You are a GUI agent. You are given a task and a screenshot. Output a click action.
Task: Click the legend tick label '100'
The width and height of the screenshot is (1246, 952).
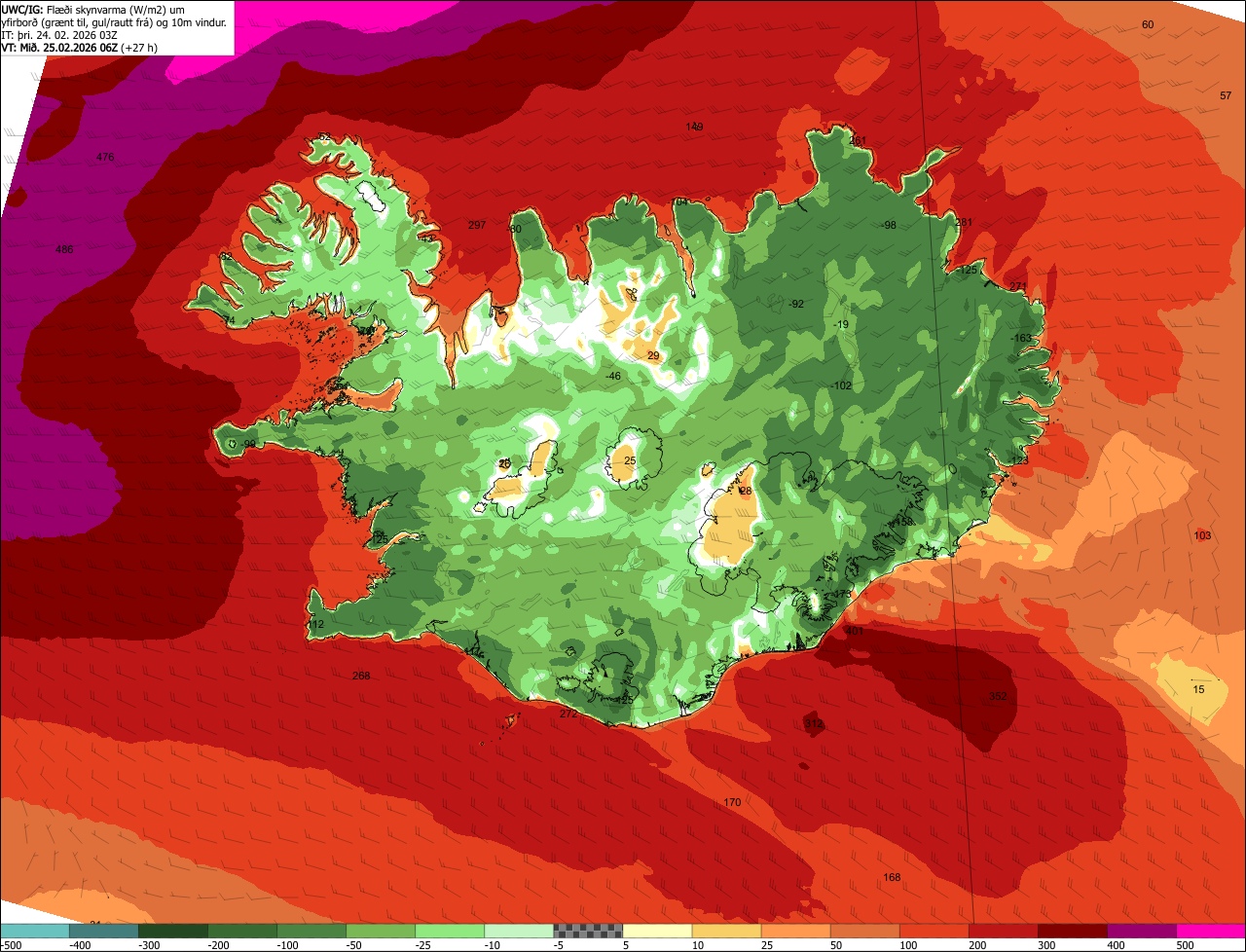click(910, 945)
